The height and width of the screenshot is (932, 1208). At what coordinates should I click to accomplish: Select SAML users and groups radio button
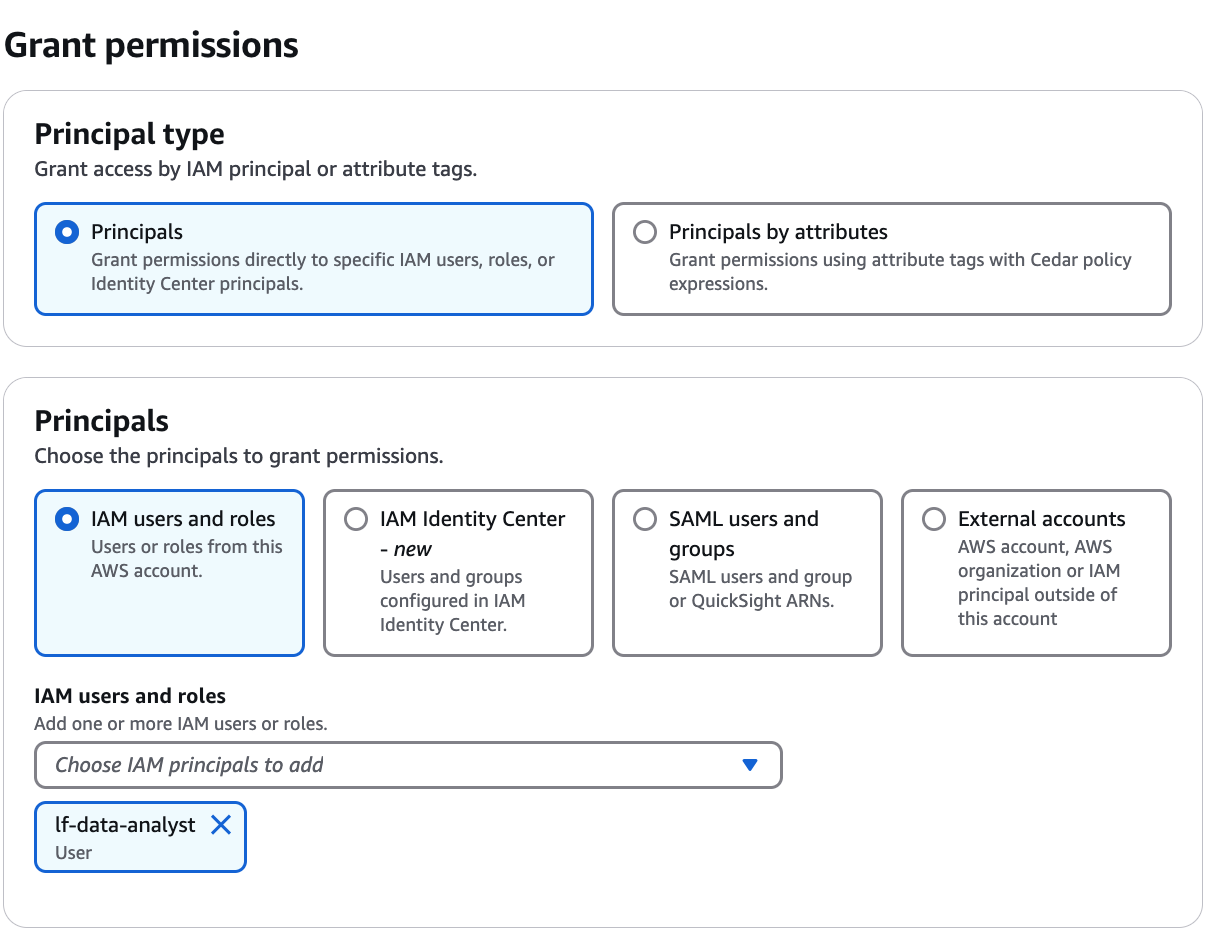point(645,519)
